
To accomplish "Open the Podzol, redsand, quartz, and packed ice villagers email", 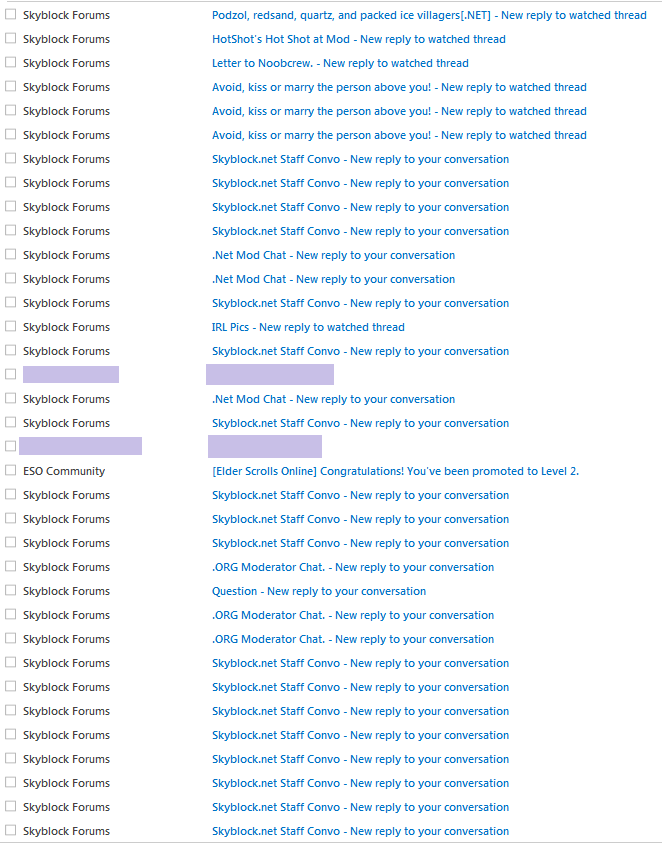I will (429, 15).
